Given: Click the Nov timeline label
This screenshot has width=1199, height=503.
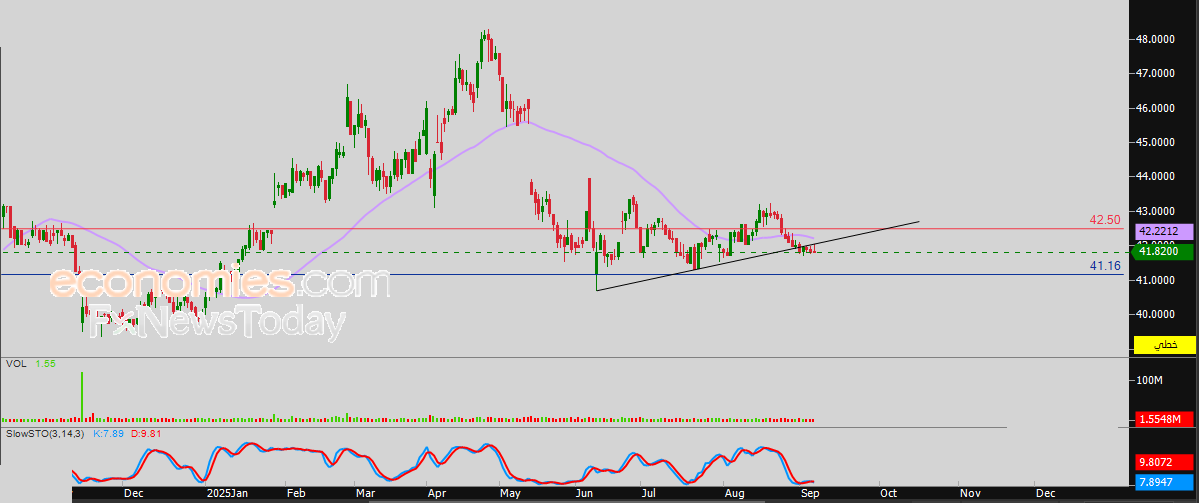Looking at the screenshot, I should [x=968, y=495].
